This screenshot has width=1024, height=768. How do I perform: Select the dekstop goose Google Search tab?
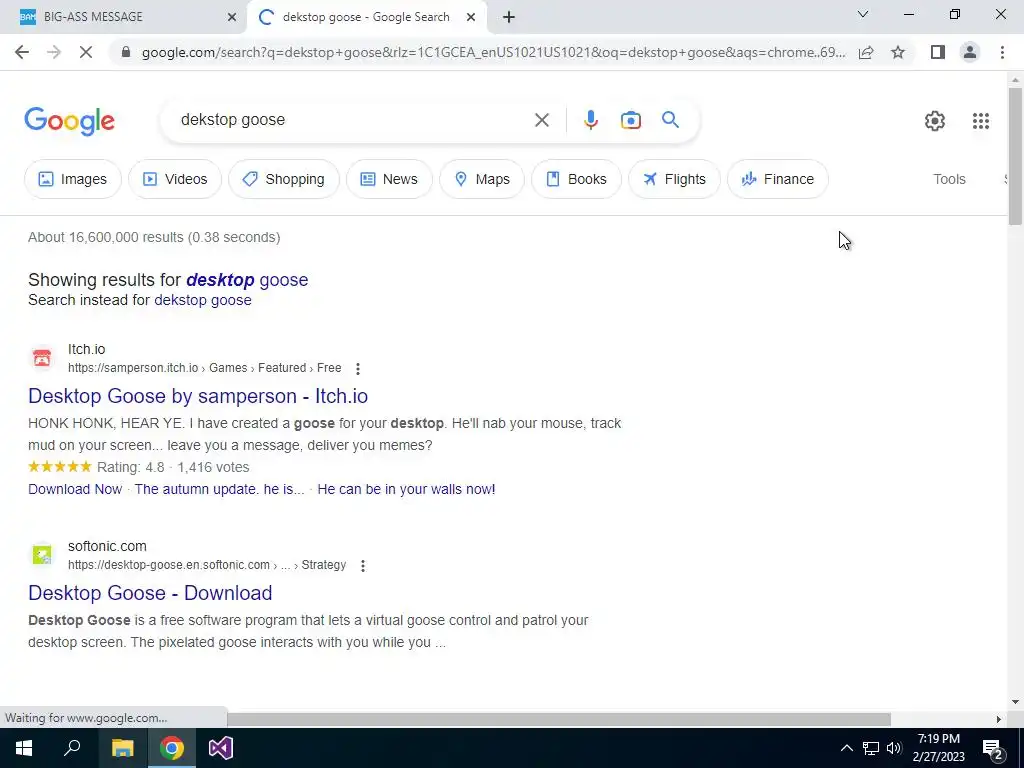click(366, 17)
